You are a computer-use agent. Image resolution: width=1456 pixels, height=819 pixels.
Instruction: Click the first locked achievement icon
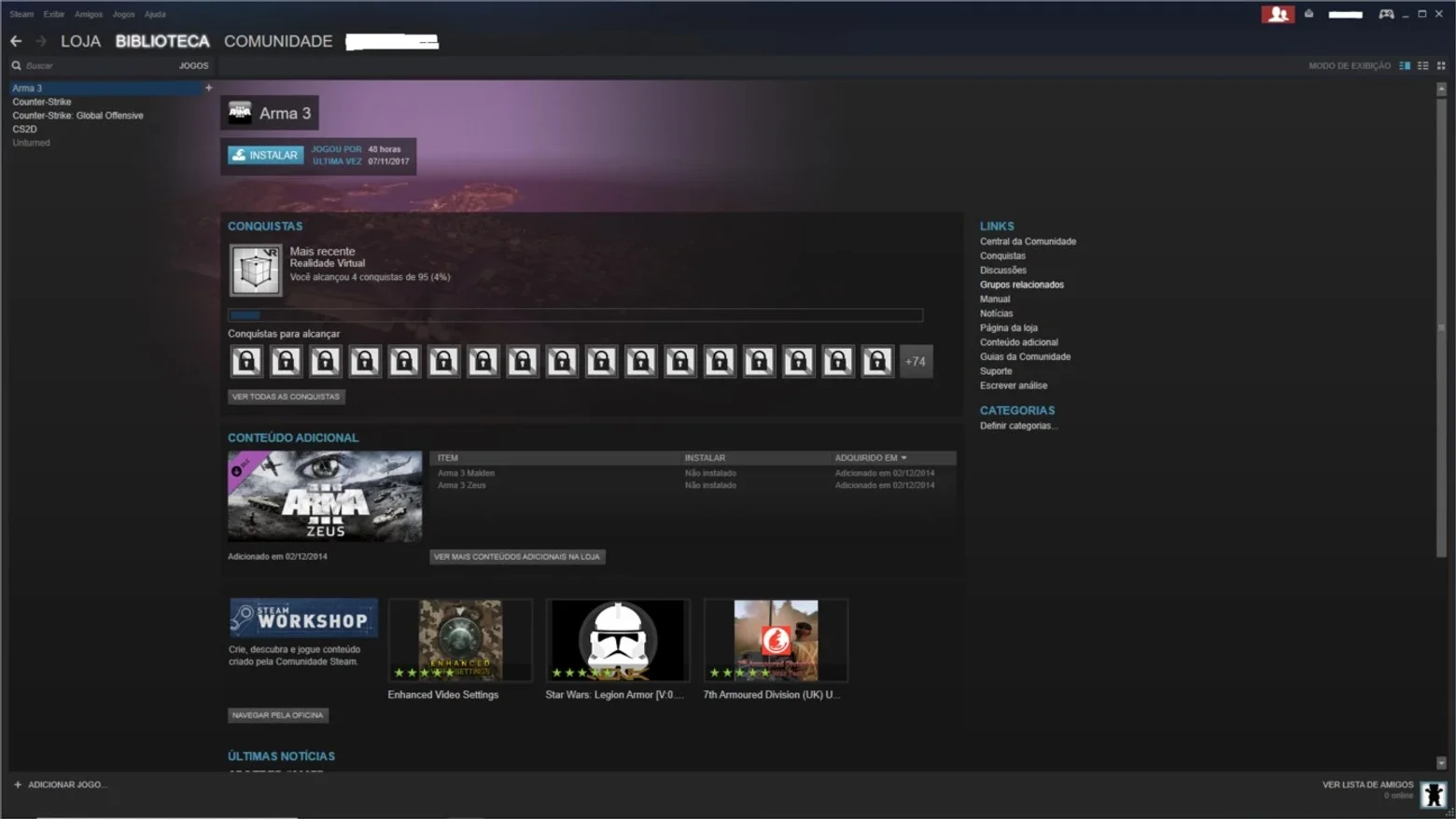pyautogui.click(x=246, y=361)
